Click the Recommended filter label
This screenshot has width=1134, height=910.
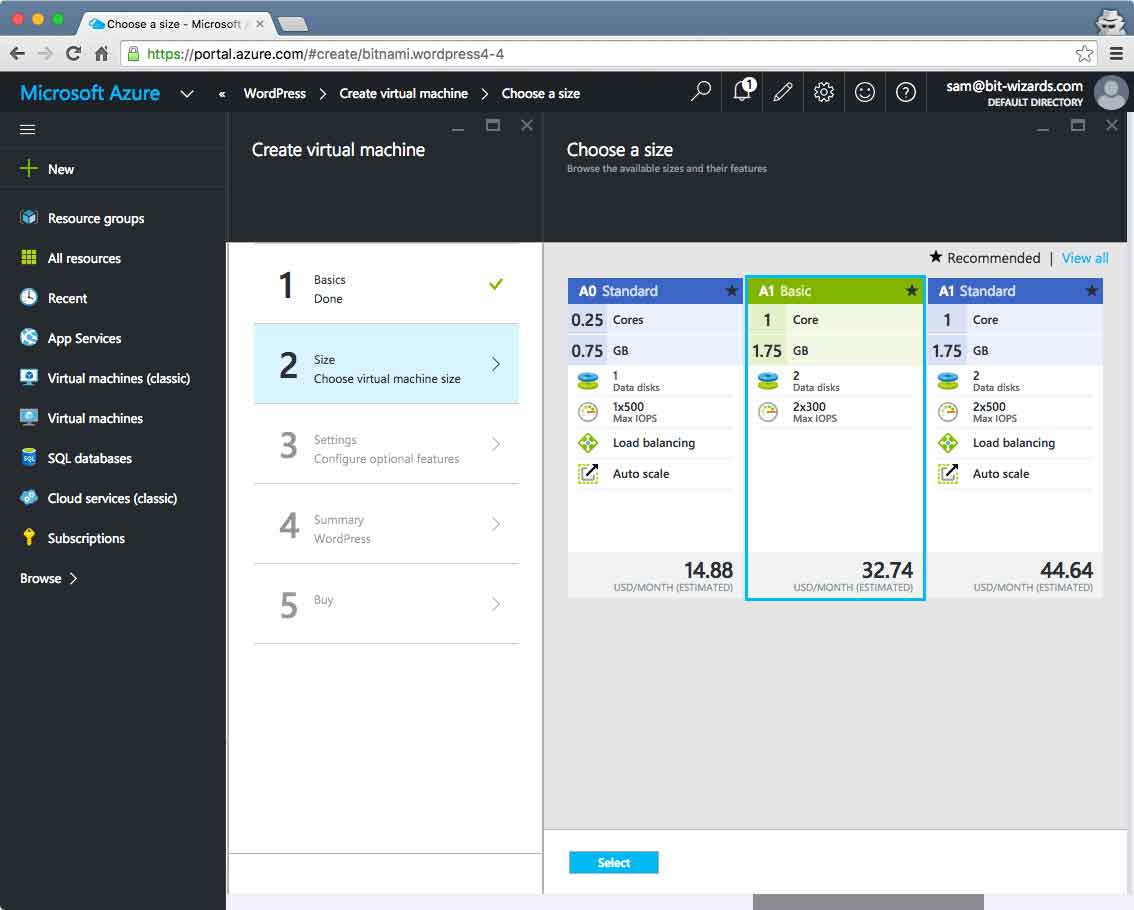[993, 258]
